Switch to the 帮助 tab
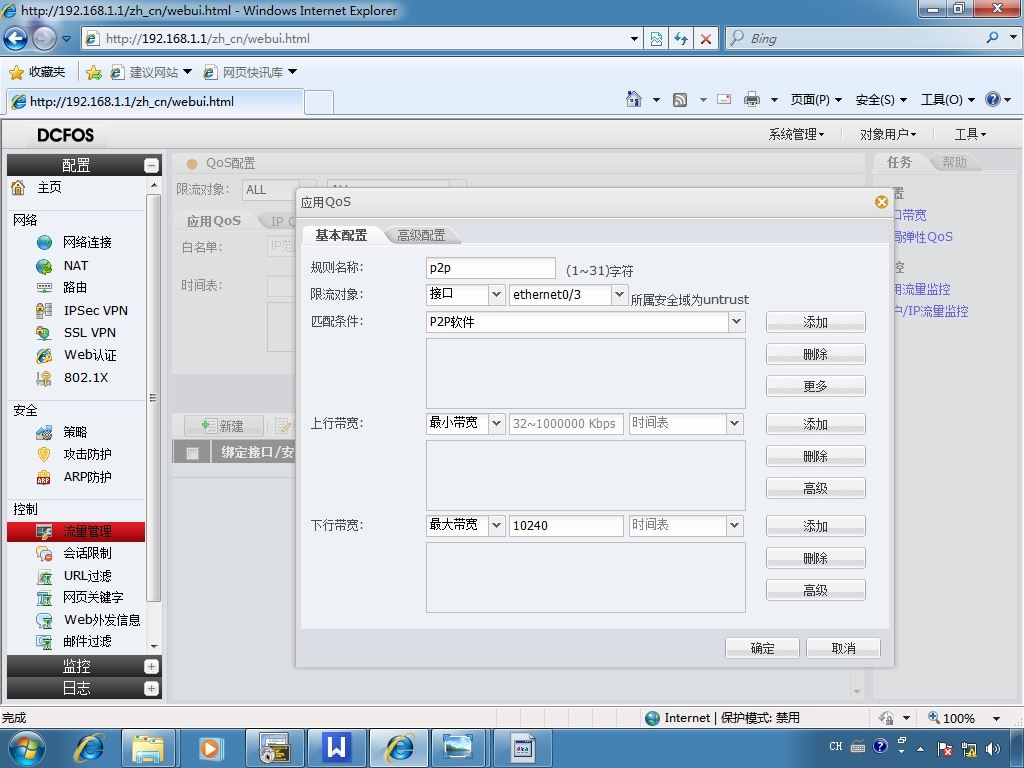 (x=954, y=162)
